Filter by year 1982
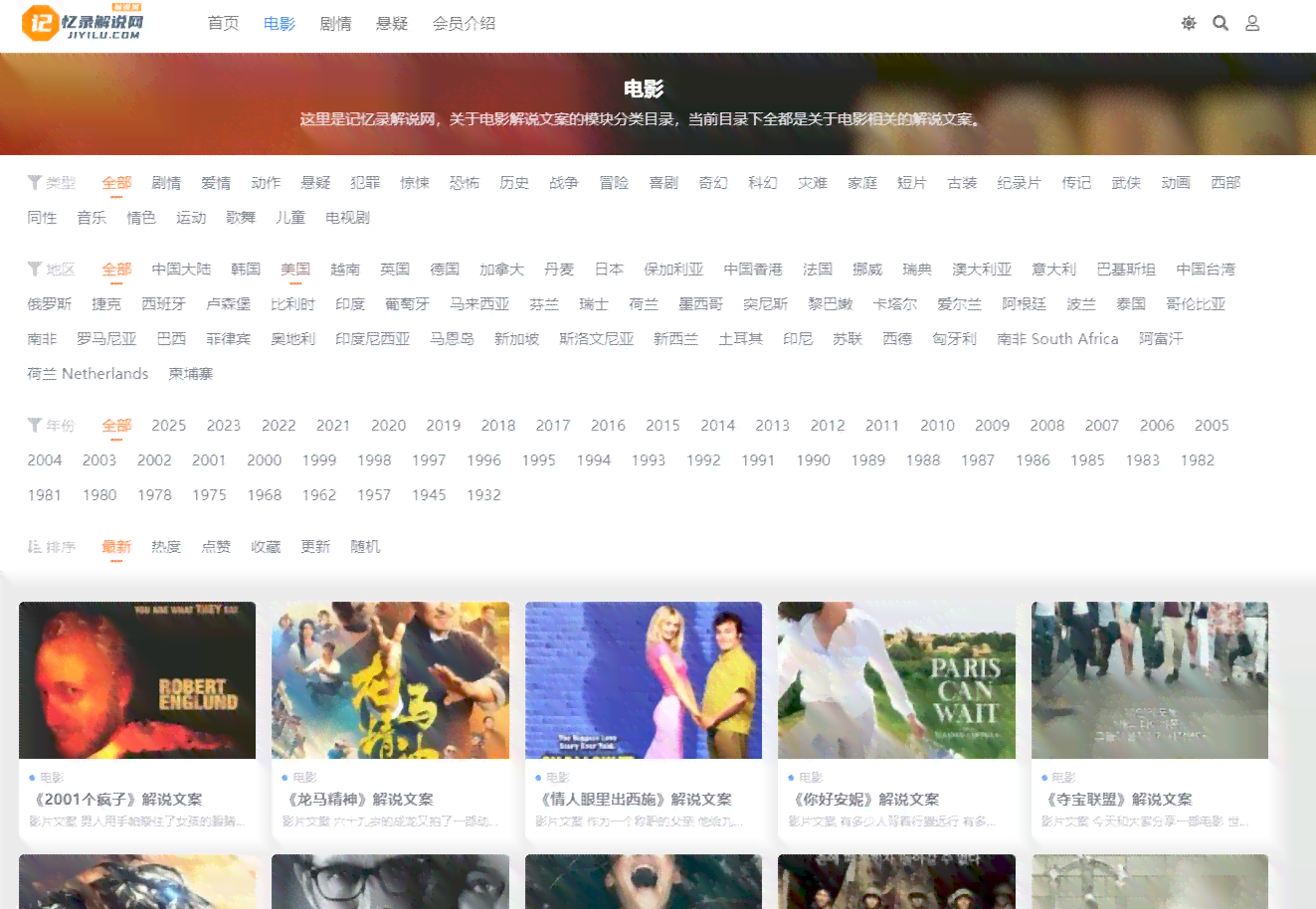Screen dimensions: 1316x909 pos(1198,460)
